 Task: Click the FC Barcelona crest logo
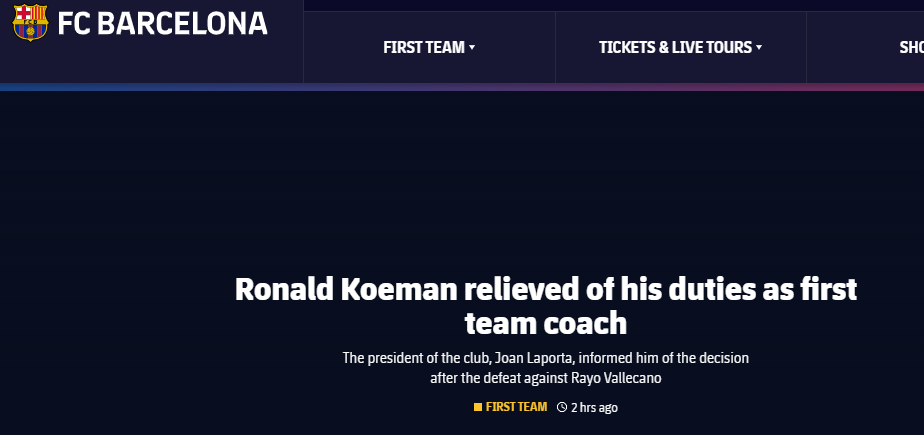pyautogui.click(x=30, y=22)
